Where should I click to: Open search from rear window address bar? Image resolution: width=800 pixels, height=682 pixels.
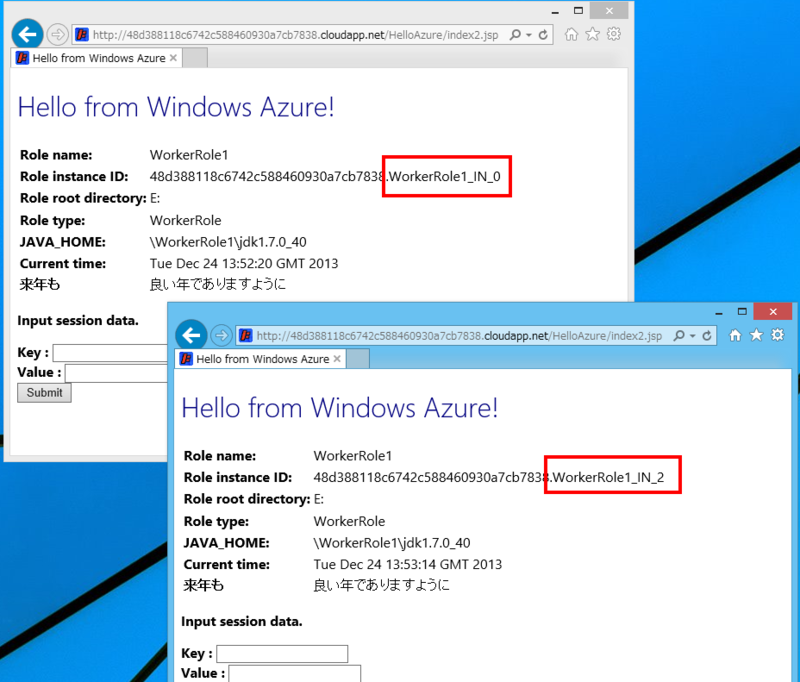click(515, 35)
